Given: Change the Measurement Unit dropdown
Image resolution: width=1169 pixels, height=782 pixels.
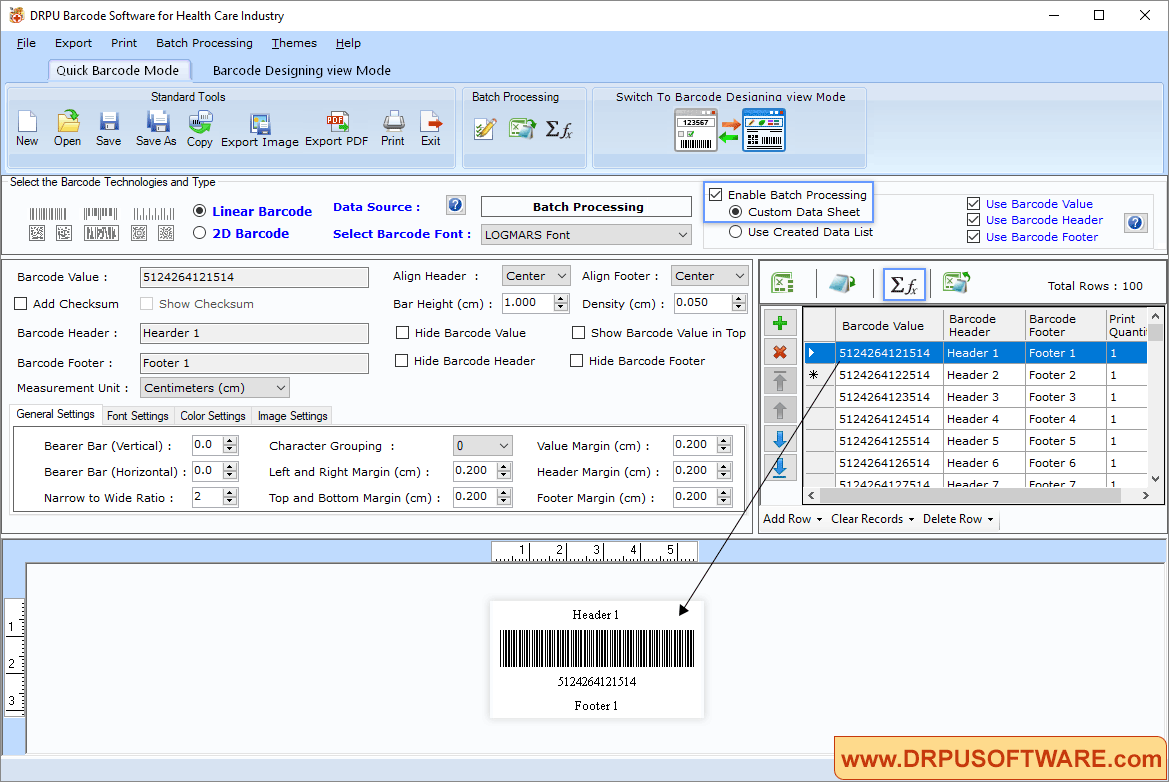Looking at the screenshot, I should click(x=214, y=387).
